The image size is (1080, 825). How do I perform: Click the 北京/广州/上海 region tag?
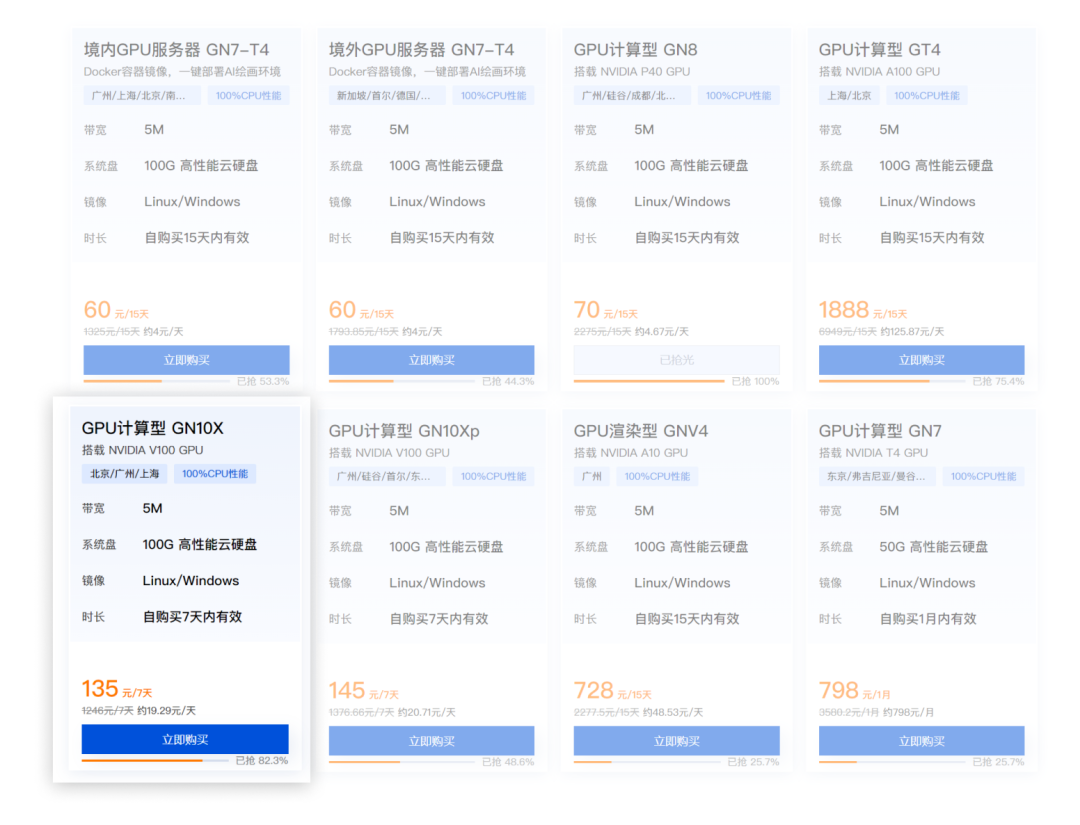[x=125, y=474]
